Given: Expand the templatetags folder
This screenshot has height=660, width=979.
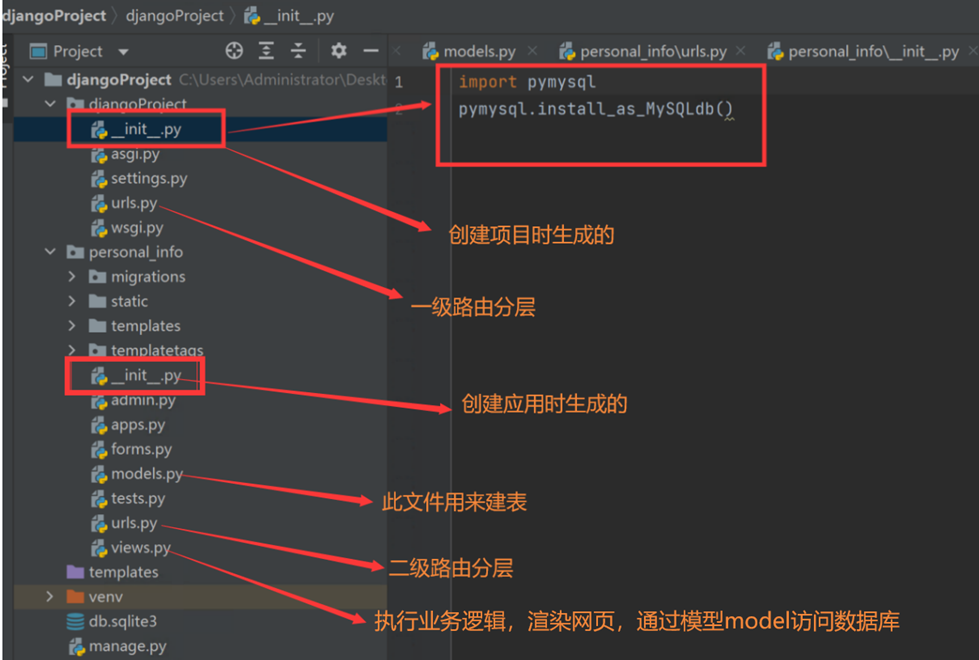Looking at the screenshot, I should (x=72, y=350).
